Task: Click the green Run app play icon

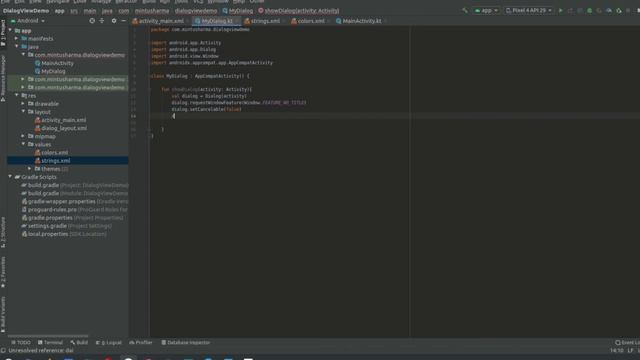Action: pyautogui.click(x=560, y=11)
